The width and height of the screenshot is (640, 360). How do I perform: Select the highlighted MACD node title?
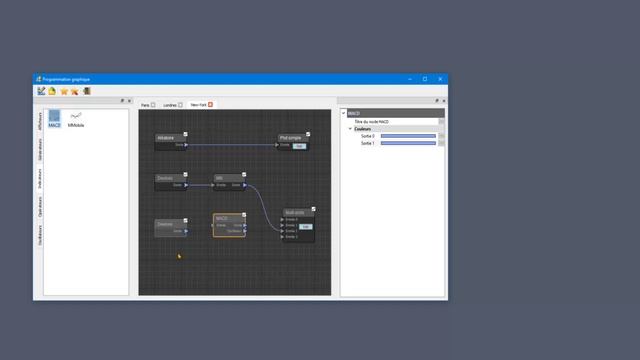pyautogui.click(x=222, y=219)
